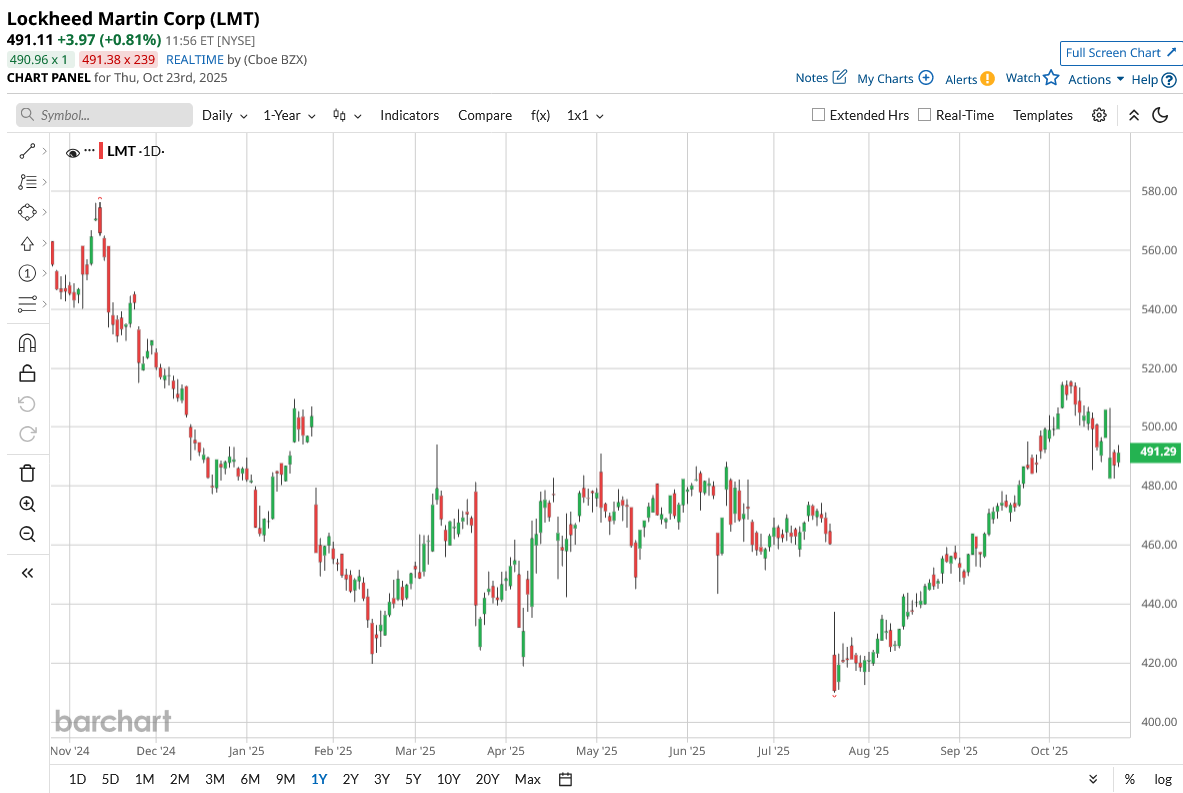Click the 491.29 current price label

point(1157,452)
